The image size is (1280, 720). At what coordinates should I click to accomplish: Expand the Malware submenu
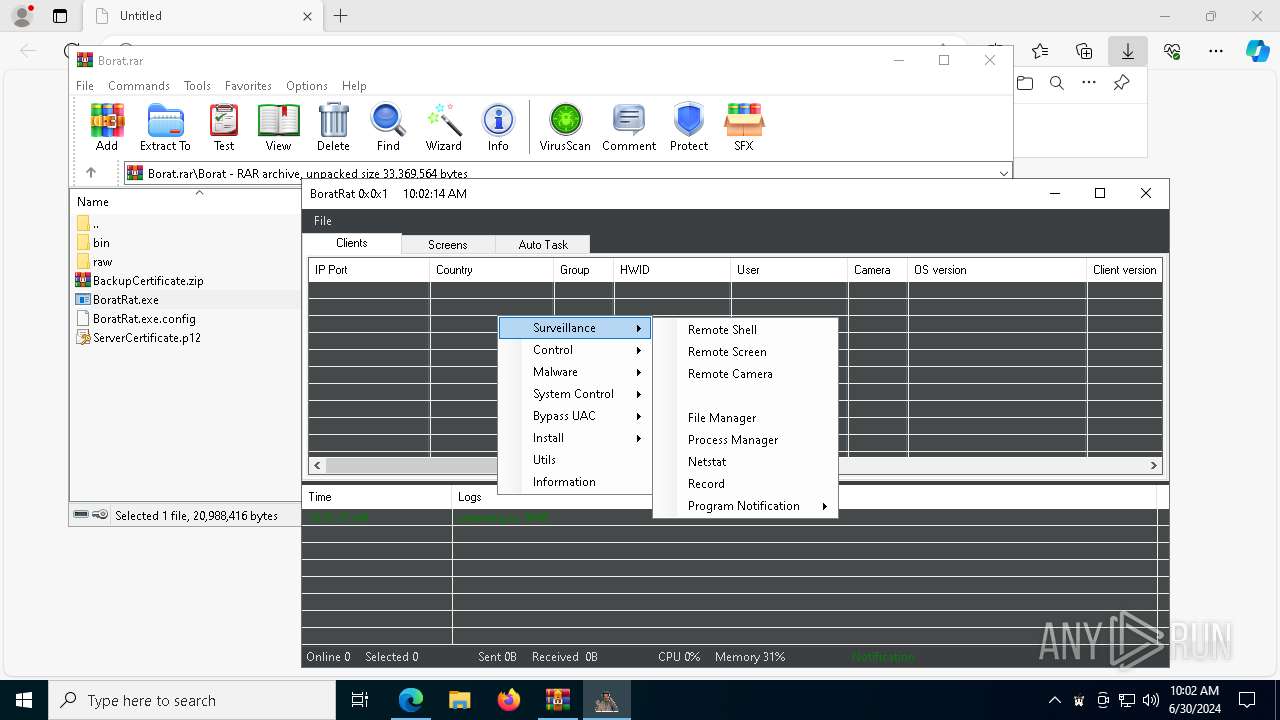click(574, 372)
